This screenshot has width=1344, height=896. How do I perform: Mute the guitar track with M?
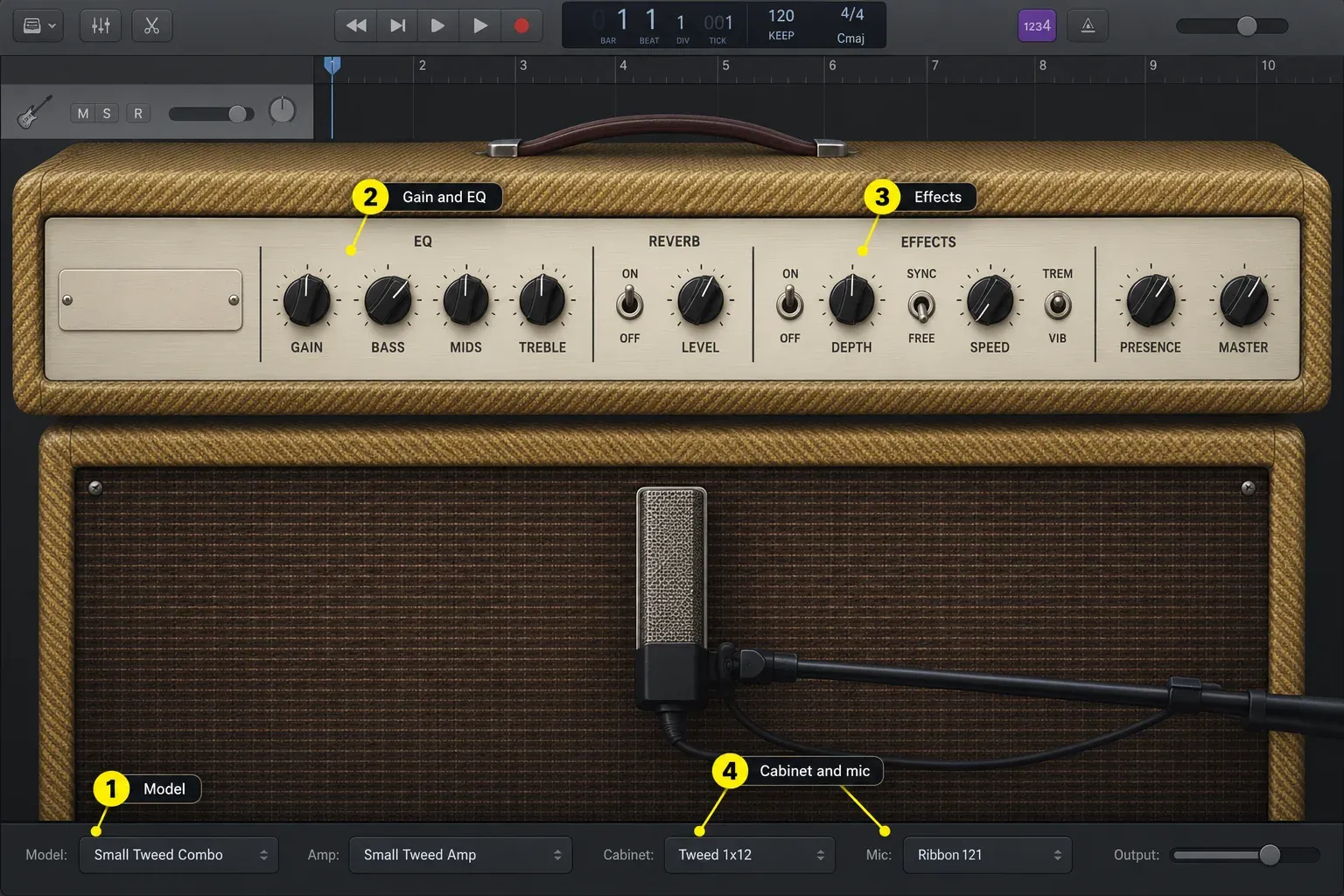[83, 113]
